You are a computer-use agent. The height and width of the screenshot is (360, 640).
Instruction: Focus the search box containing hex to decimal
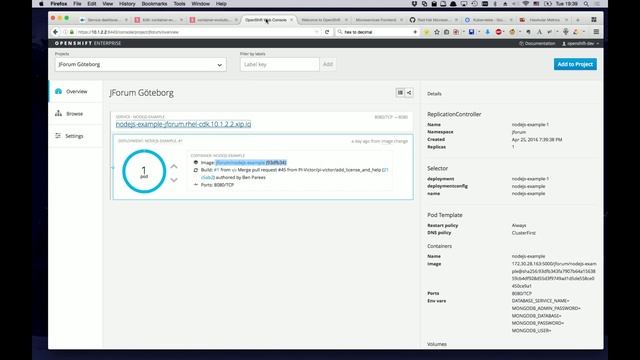(x=377, y=32)
